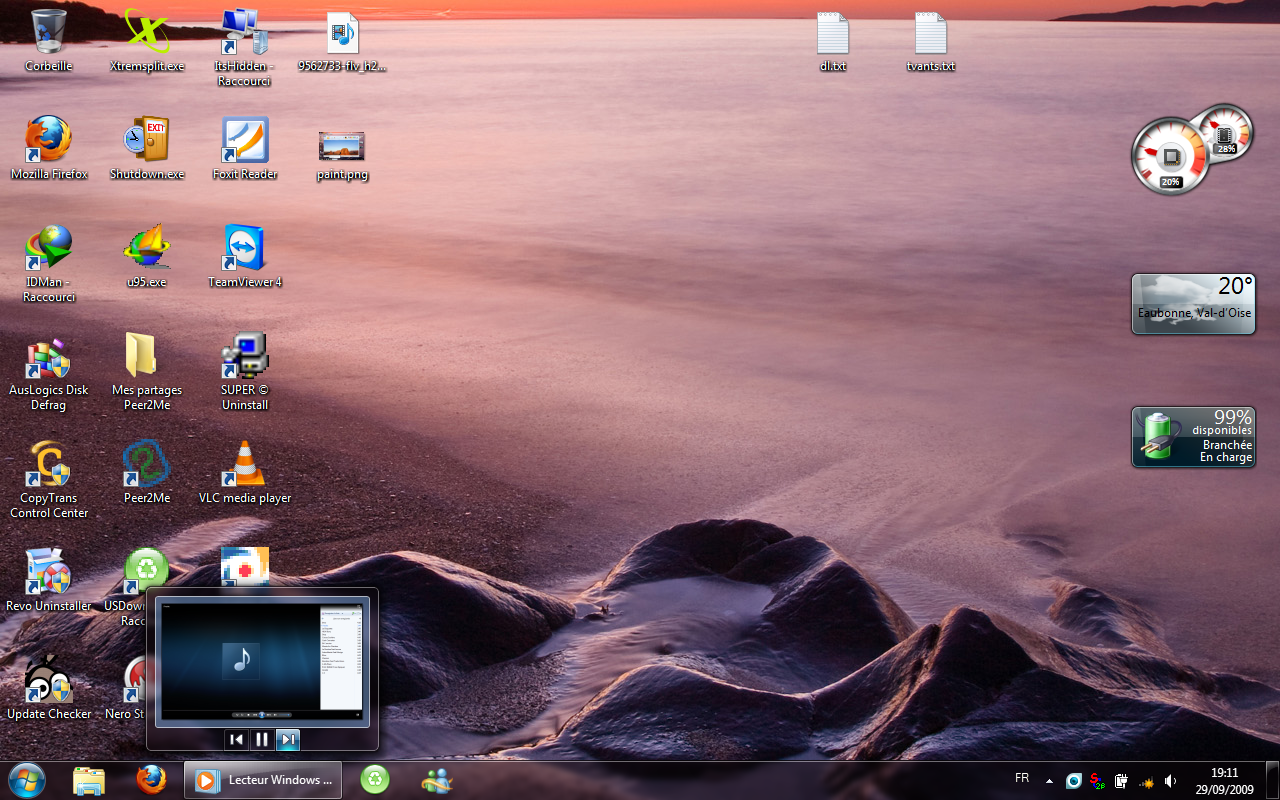
Task: Open the green recycle taskbar icon
Action: (375, 780)
